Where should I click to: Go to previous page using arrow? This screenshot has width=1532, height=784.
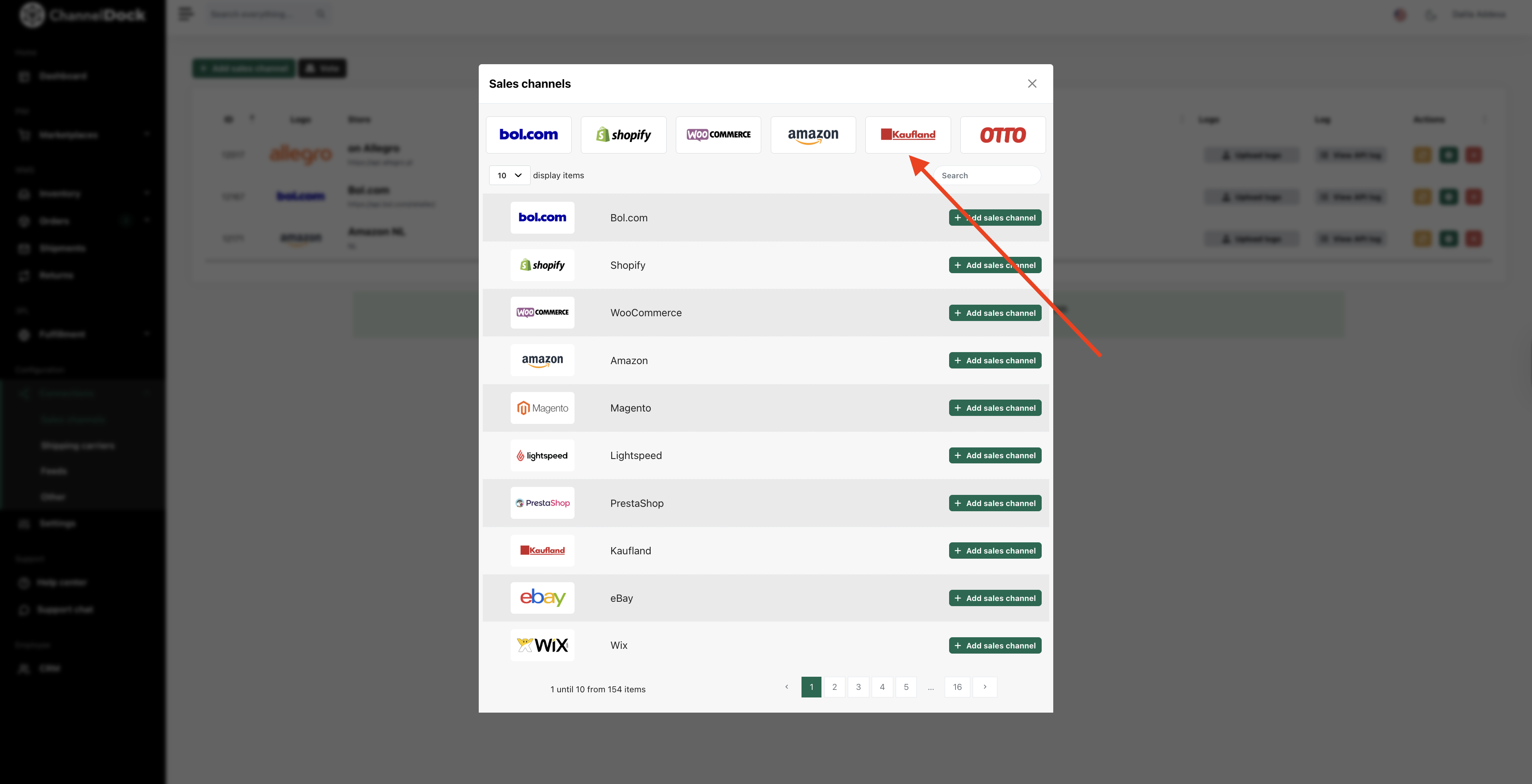pos(786,687)
